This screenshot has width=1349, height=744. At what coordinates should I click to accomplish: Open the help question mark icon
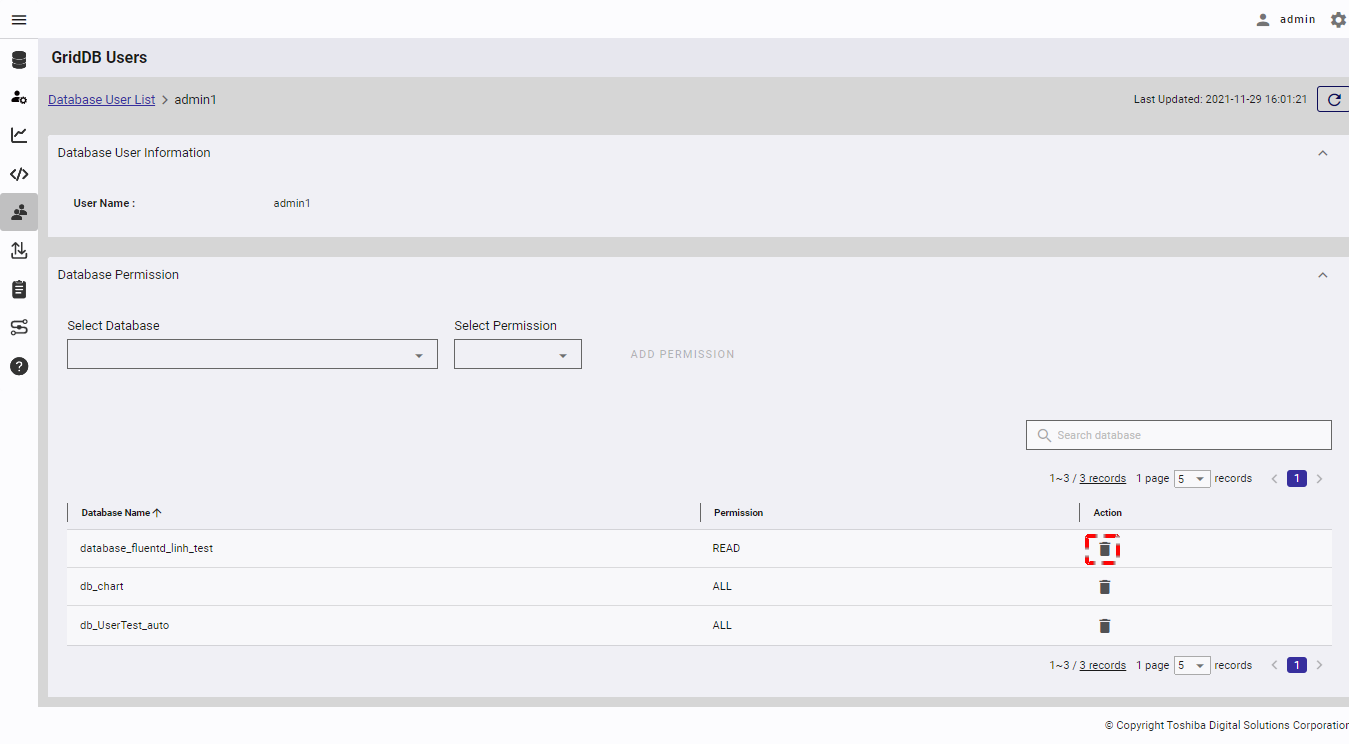[19, 366]
